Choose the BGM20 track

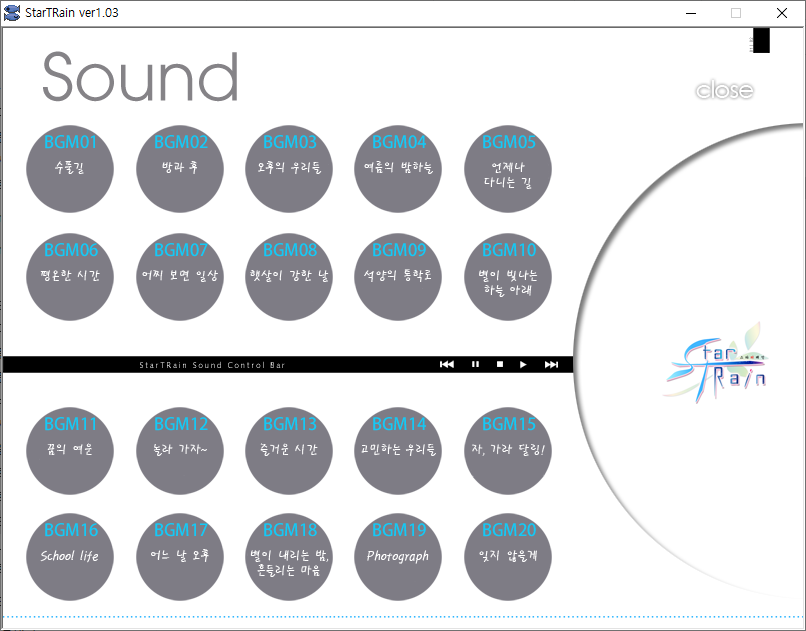[508, 557]
